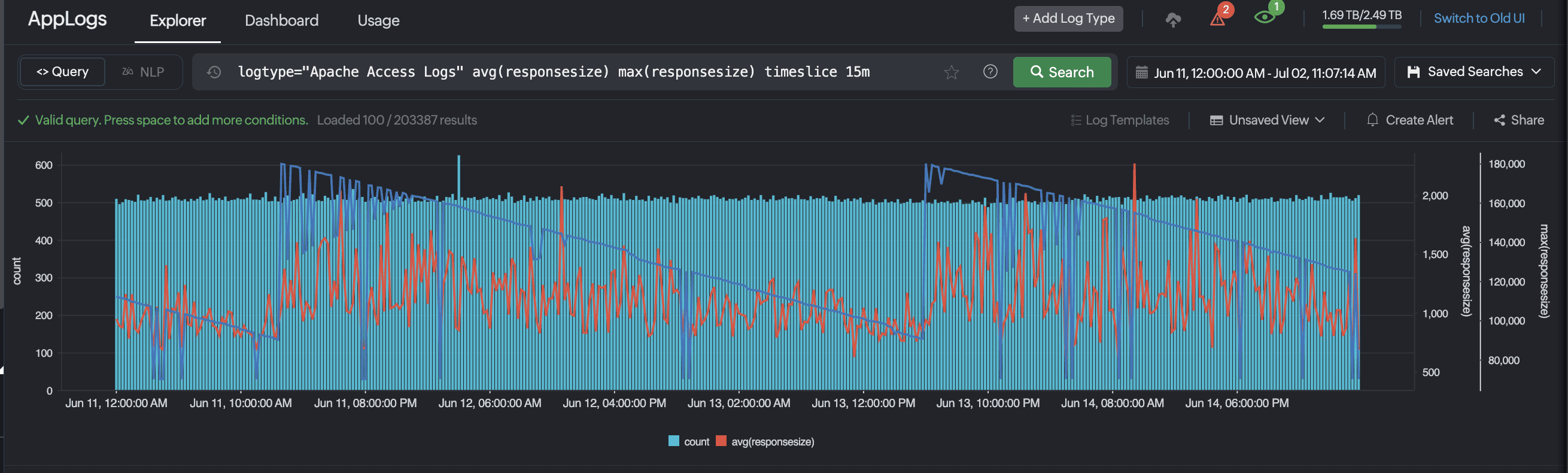Click Create Alert
Image resolution: width=1568 pixels, height=473 pixels.
click(x=1410, y=120)
